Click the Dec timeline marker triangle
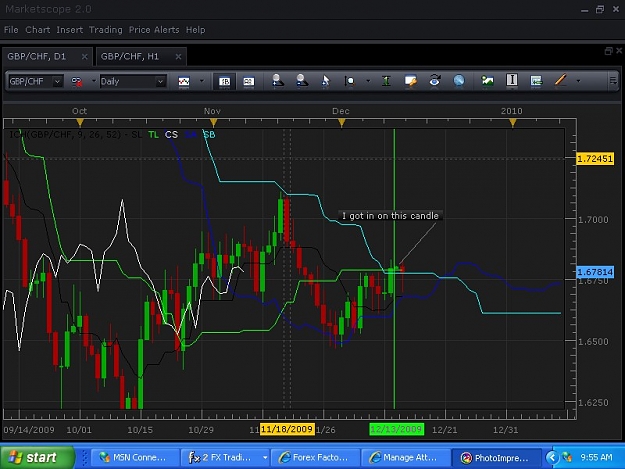 pyautogui.click(x=342, y=122)
